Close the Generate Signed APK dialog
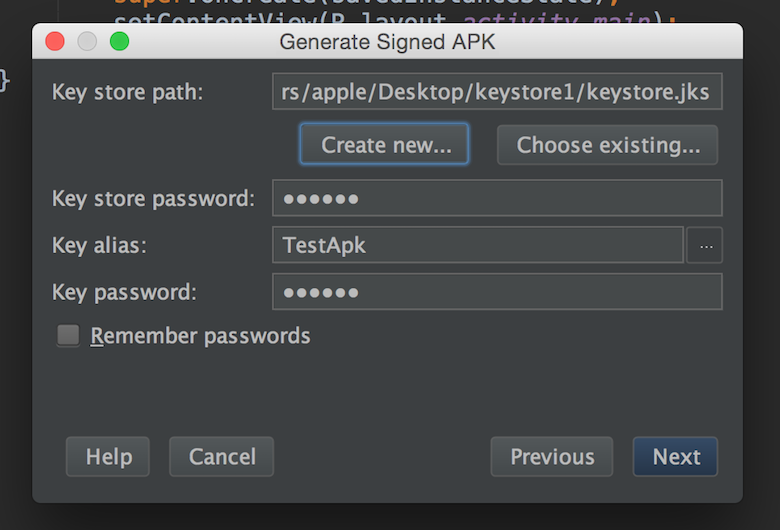Screen dimensions: 780x530 click(55, 42)
